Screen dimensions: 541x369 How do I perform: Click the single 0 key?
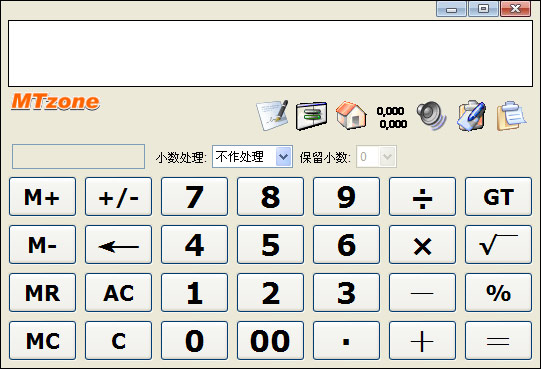[x=195, y=341]
